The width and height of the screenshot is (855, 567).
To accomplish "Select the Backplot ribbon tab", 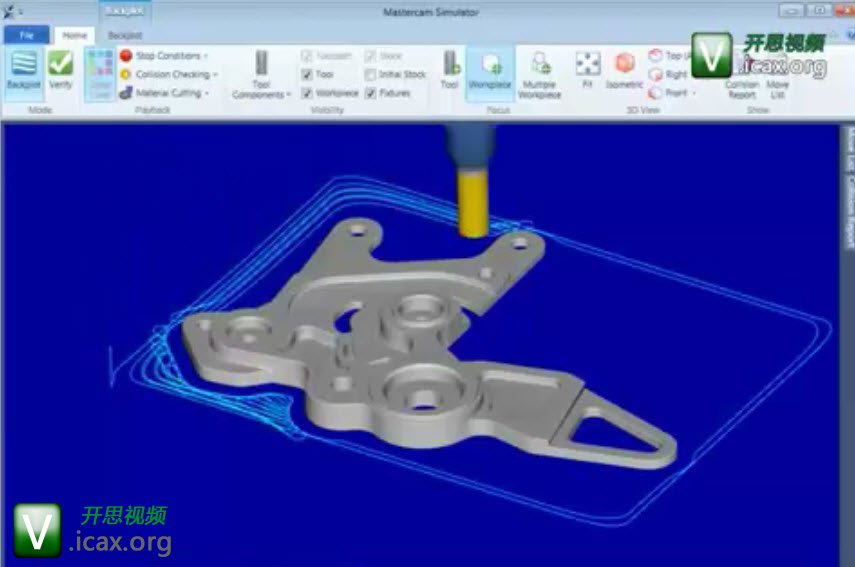I will 125,35.
